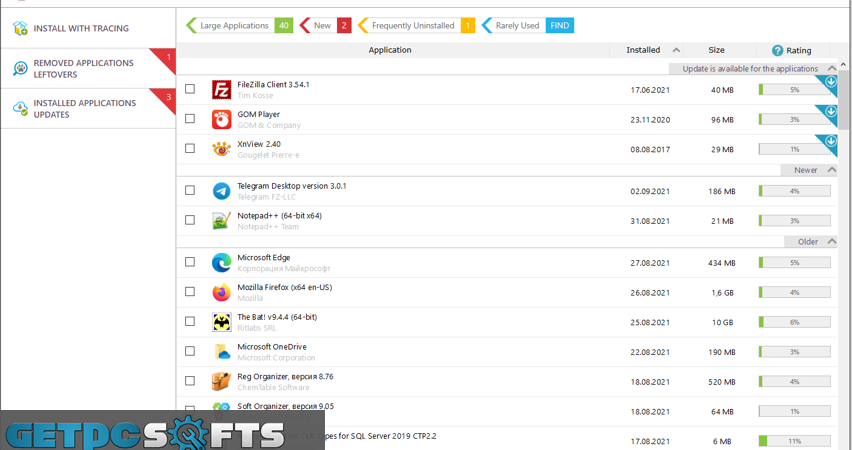Open Removed Applications Leftovers section
Viewport: 852px width, 450px height.
(x=88, y=68)
